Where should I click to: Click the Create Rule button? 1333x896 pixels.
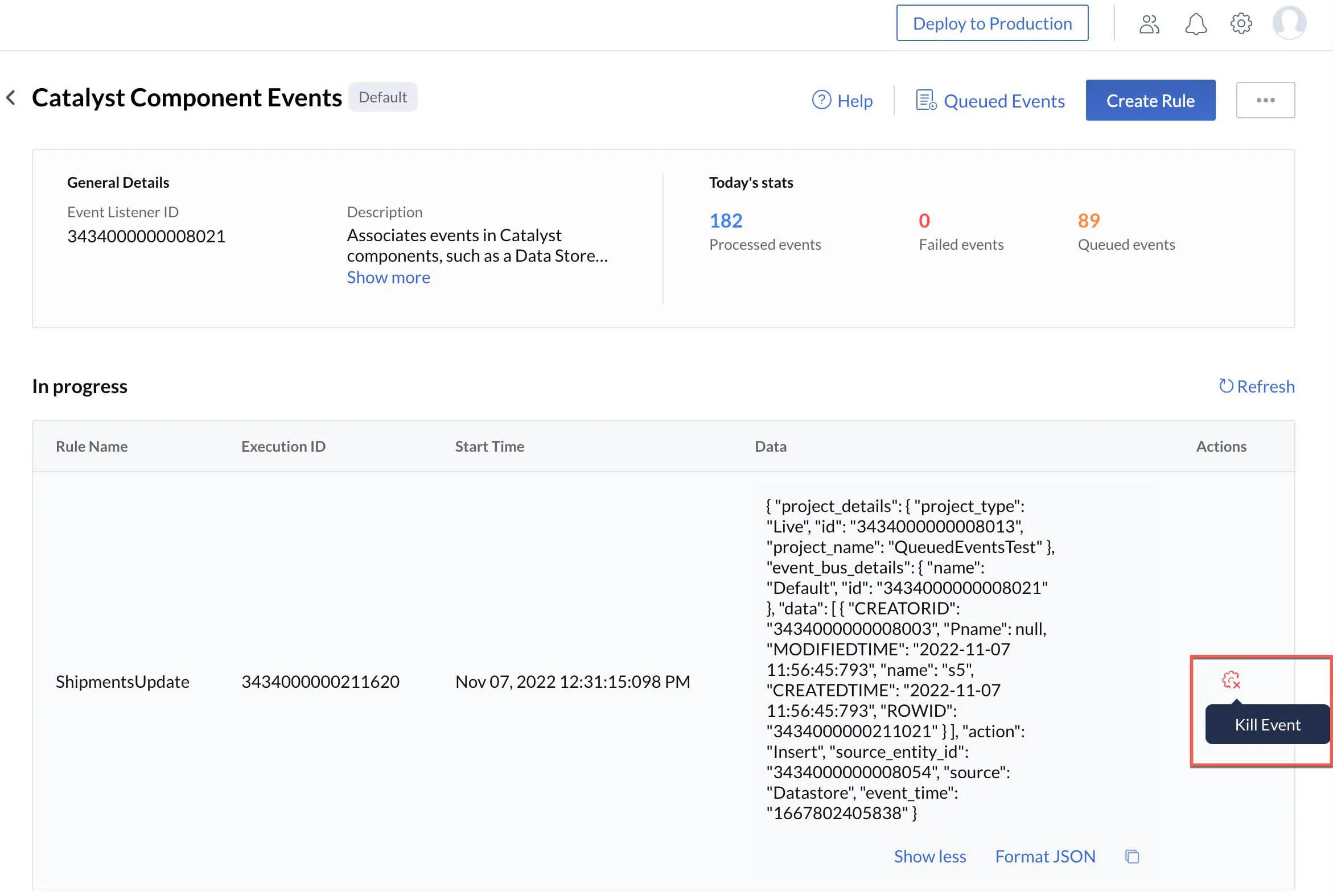[x=1150, y=100]
